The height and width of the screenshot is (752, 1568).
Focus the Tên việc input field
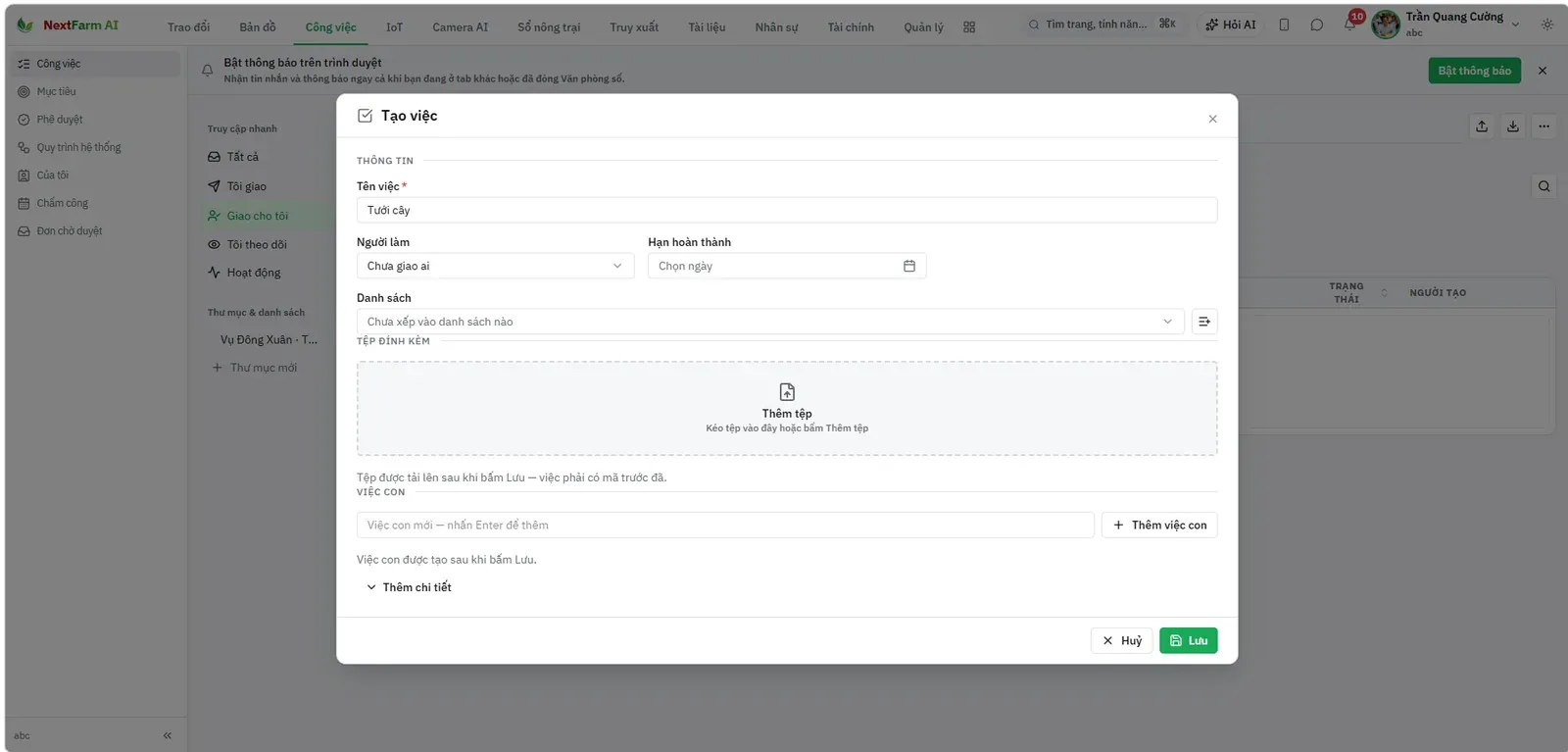coord(787,210)
